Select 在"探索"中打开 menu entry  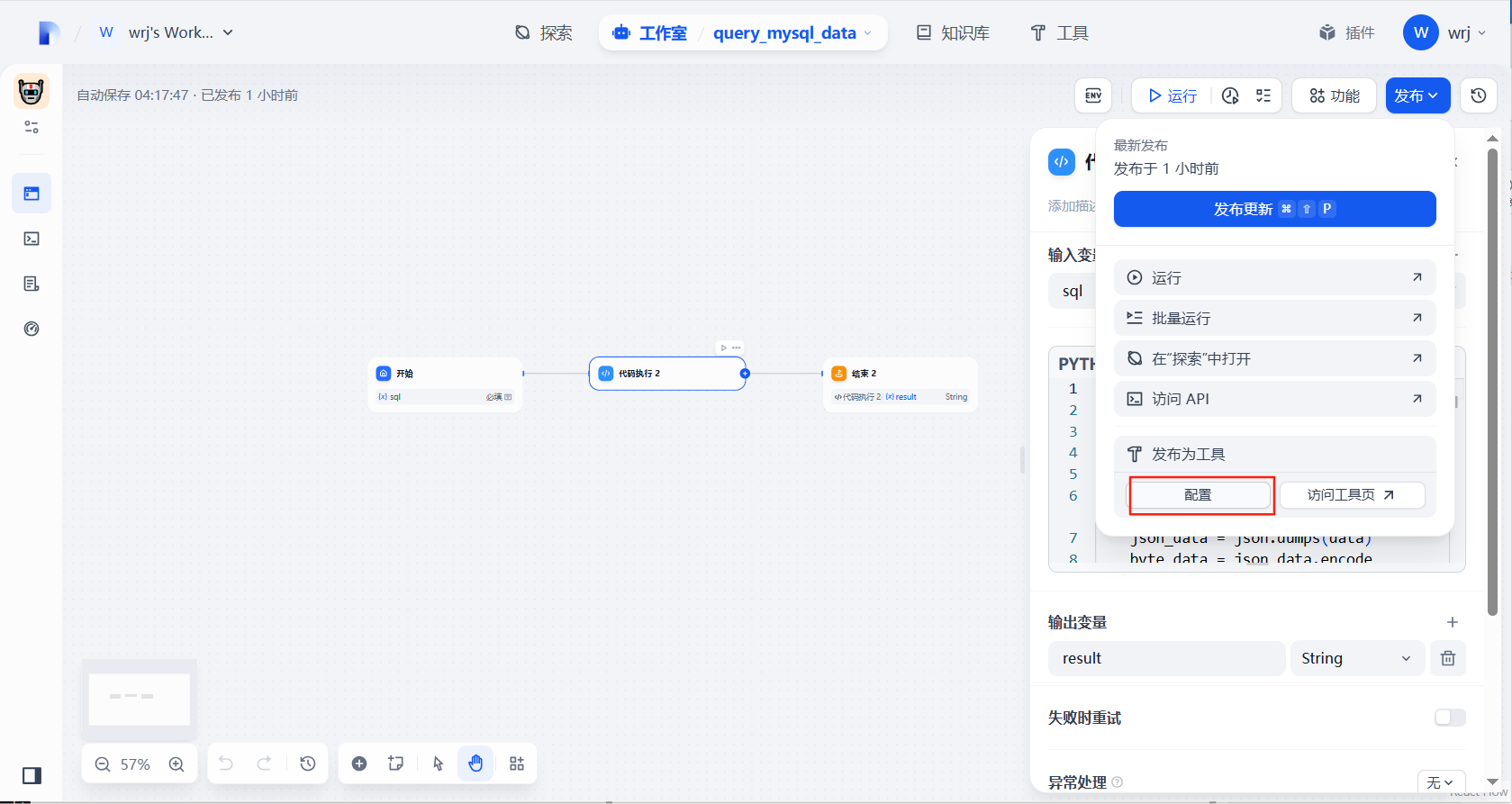coord(1274,358)
